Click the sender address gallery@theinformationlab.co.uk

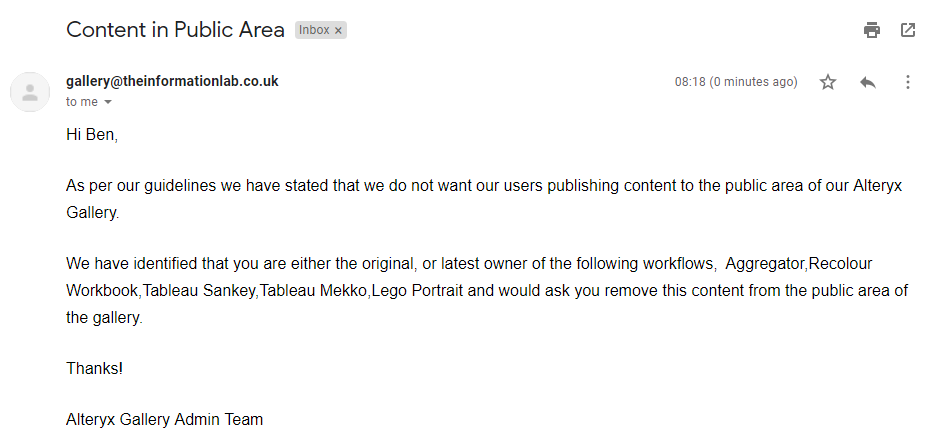pos(172,81)
